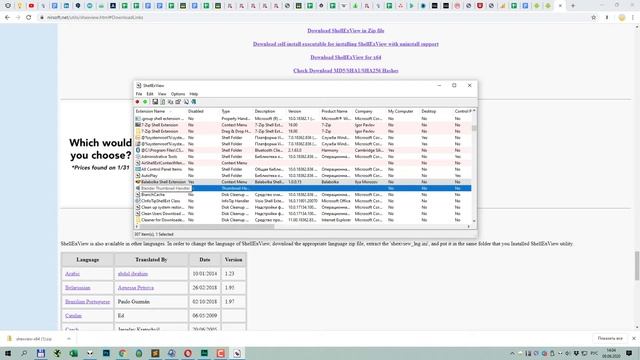This screenshot has height=360, width=640.
Task: Select the BranchCache row
Action: tap(303, 195)
